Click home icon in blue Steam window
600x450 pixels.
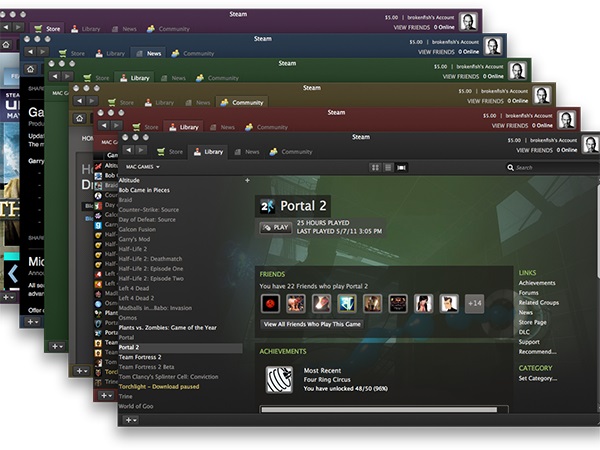coord(30,69)
